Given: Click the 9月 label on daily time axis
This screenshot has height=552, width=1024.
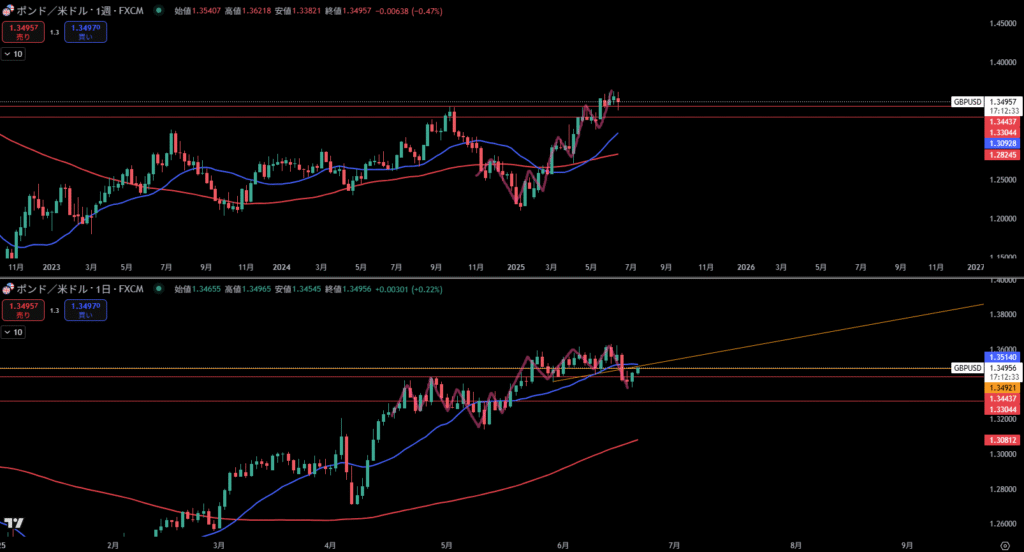Looking at the screenshot, I should click(907, 545).
